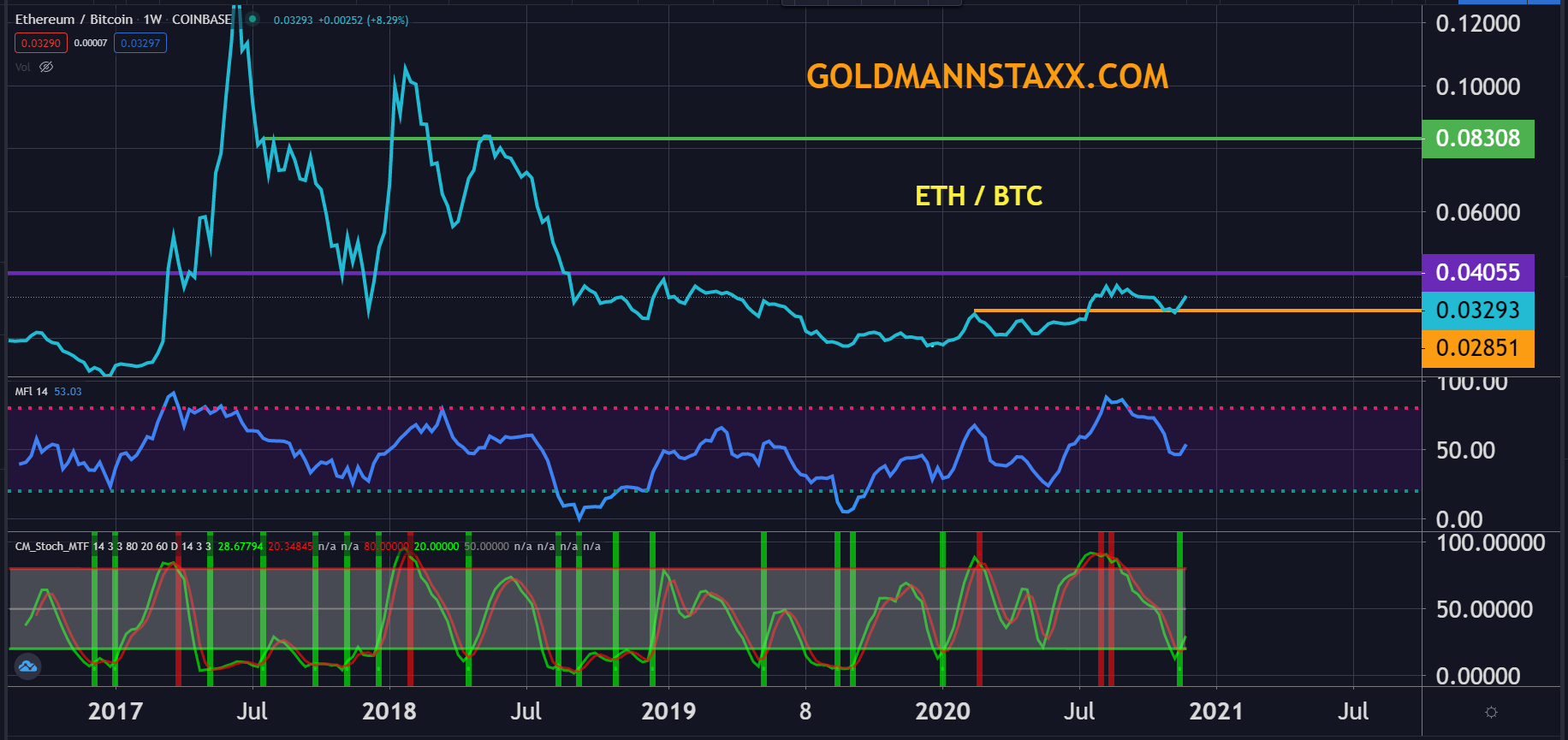This screenshot has height=740, width=1568.
Task: Show the hidden Vol volume indicator
Action: point(46,67)
